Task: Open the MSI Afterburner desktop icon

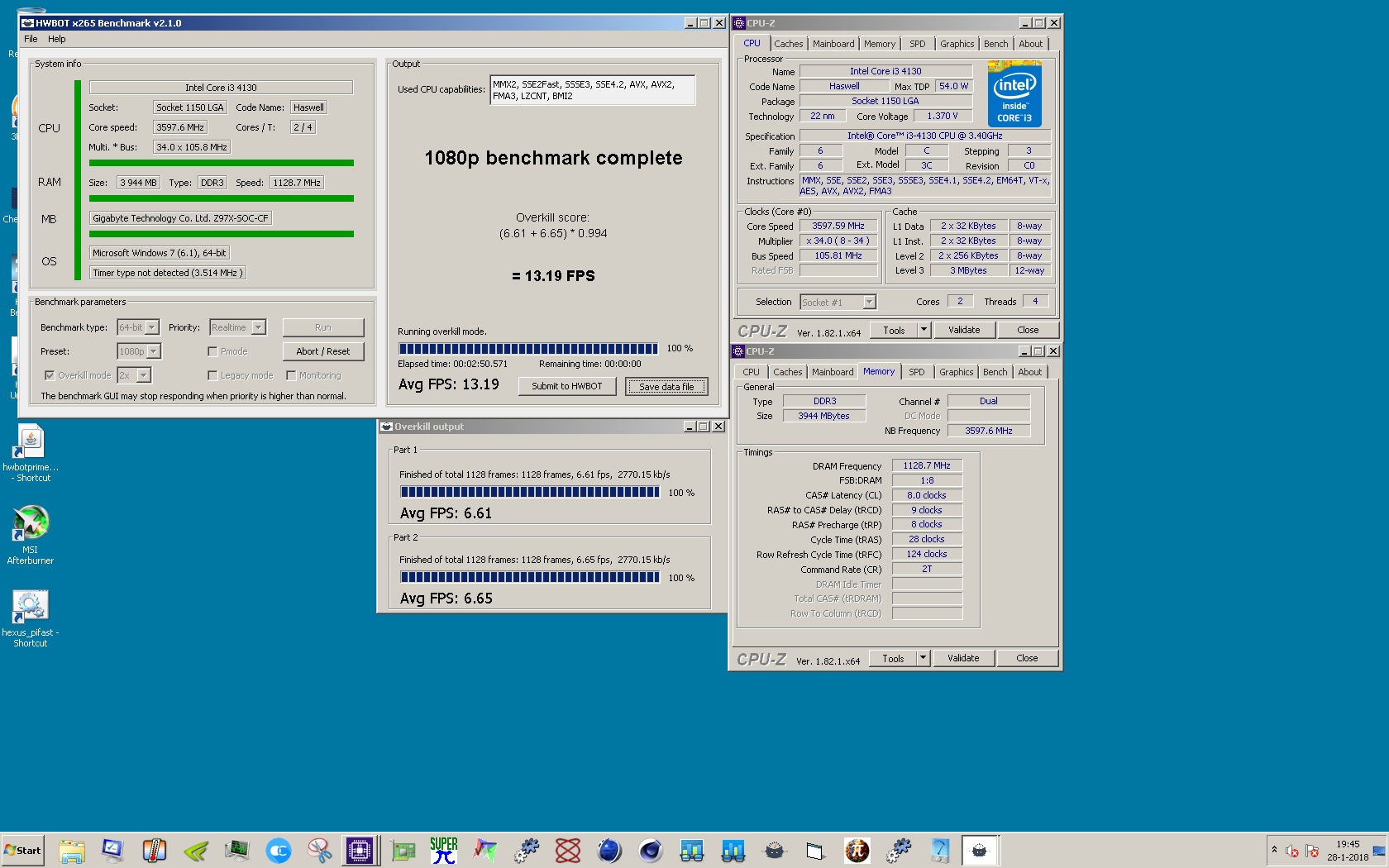Action: pyautogui.click(x=31, y=535)
